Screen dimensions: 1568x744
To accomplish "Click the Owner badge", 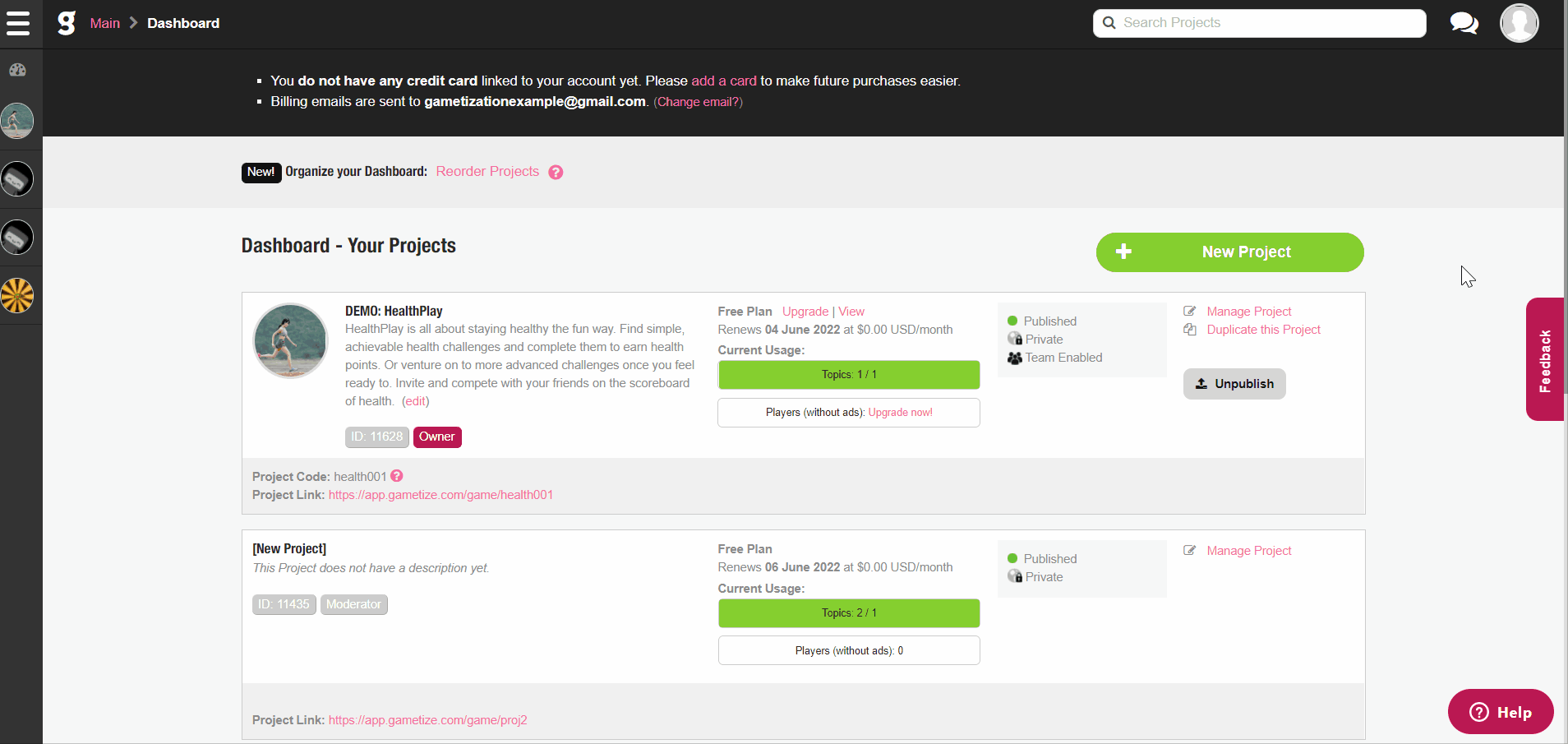I will pos(437,437).
